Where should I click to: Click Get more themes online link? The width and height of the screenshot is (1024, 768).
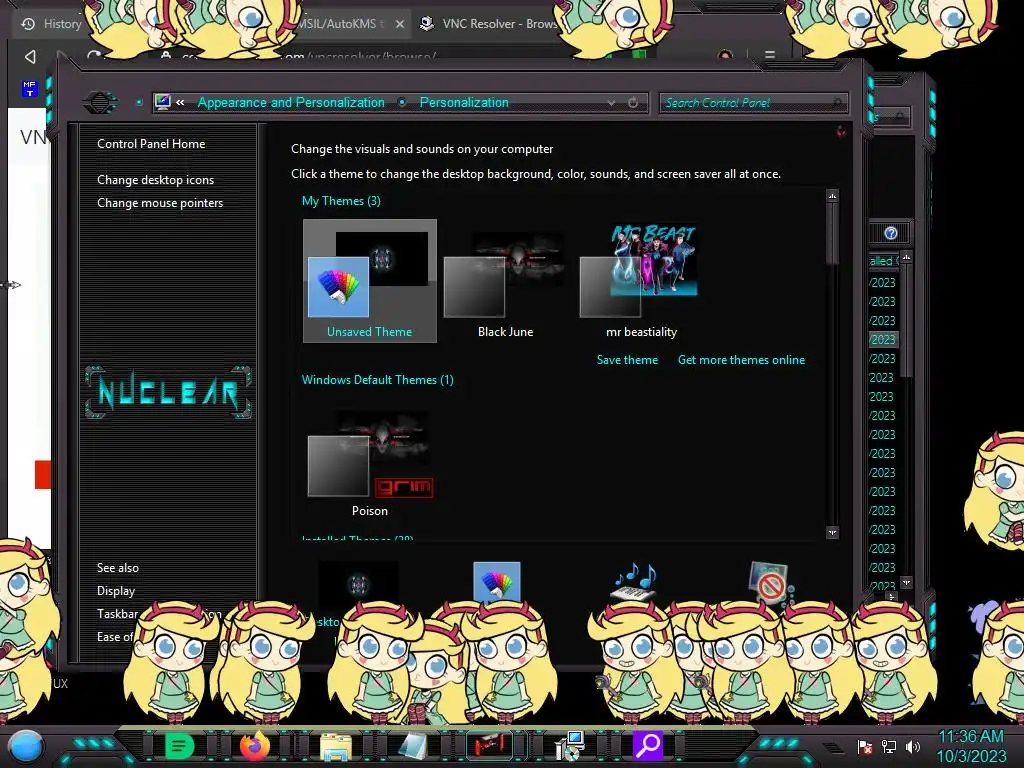(741, 360)
